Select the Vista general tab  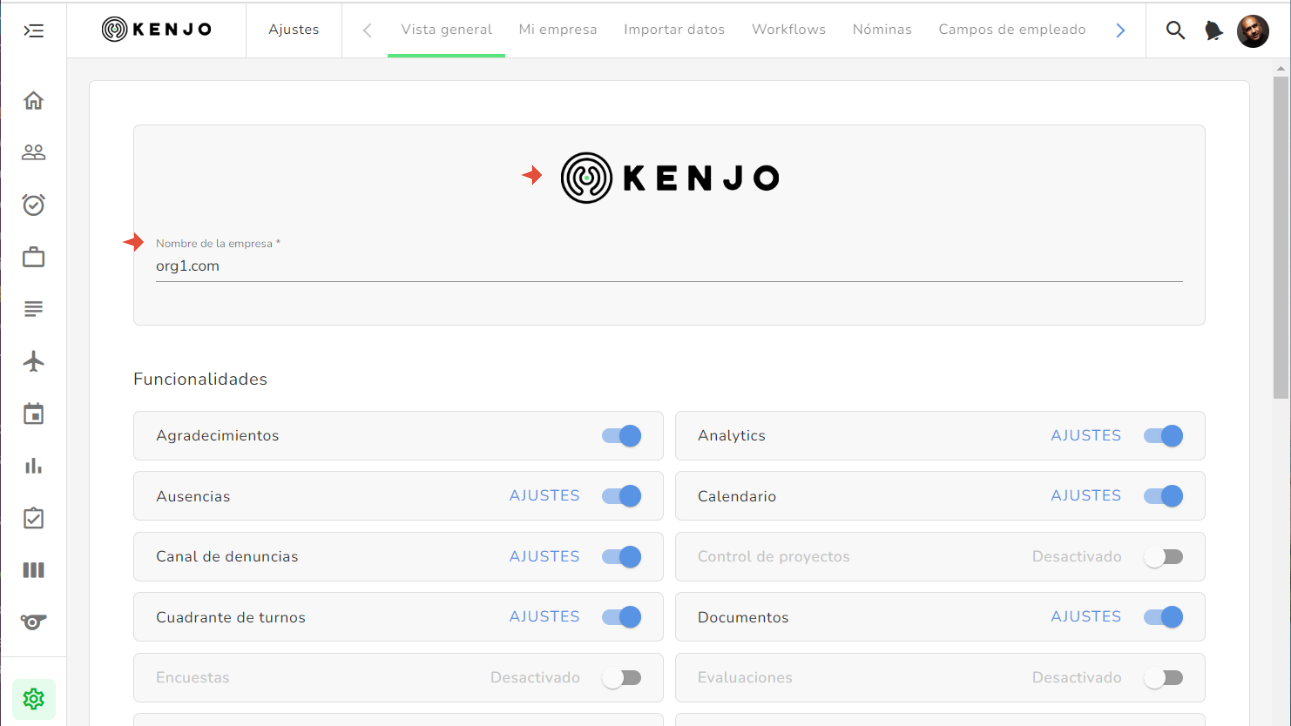(x=446, y=29)
